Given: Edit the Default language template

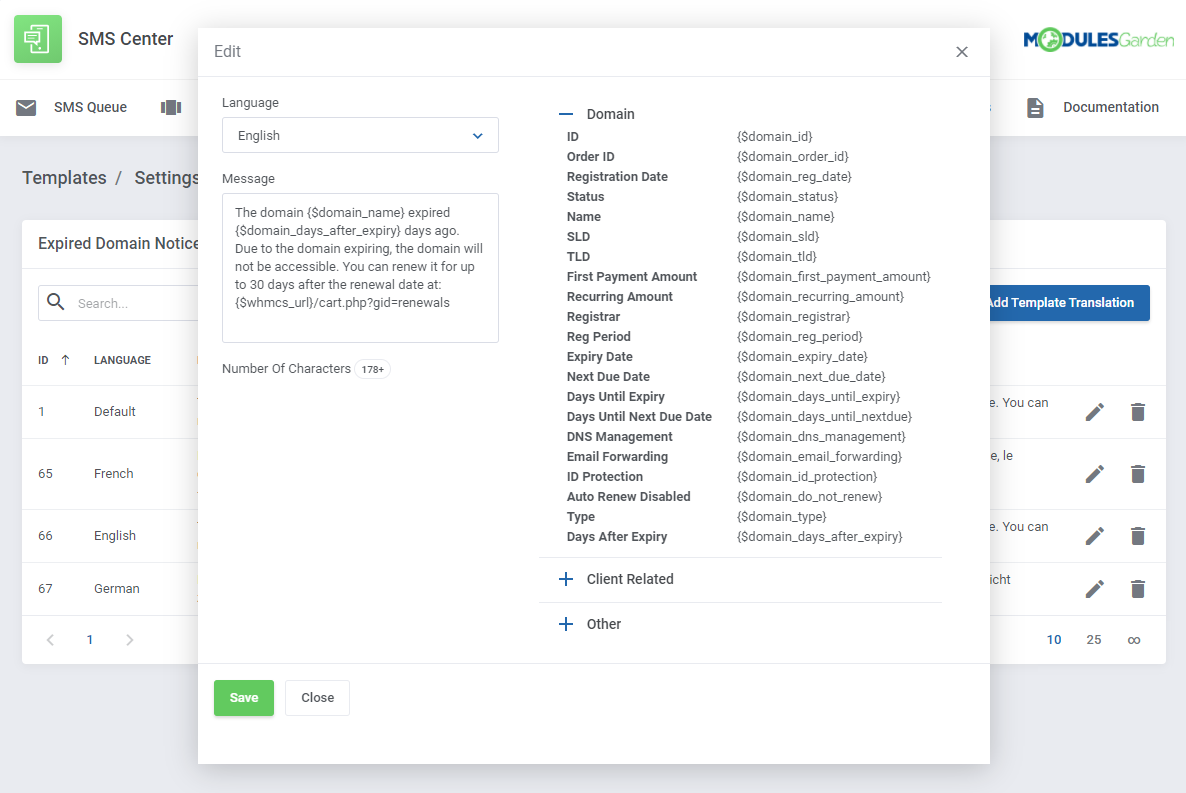Looking at the screenshot, I should pyautogui.click(x=1095, y=411).
